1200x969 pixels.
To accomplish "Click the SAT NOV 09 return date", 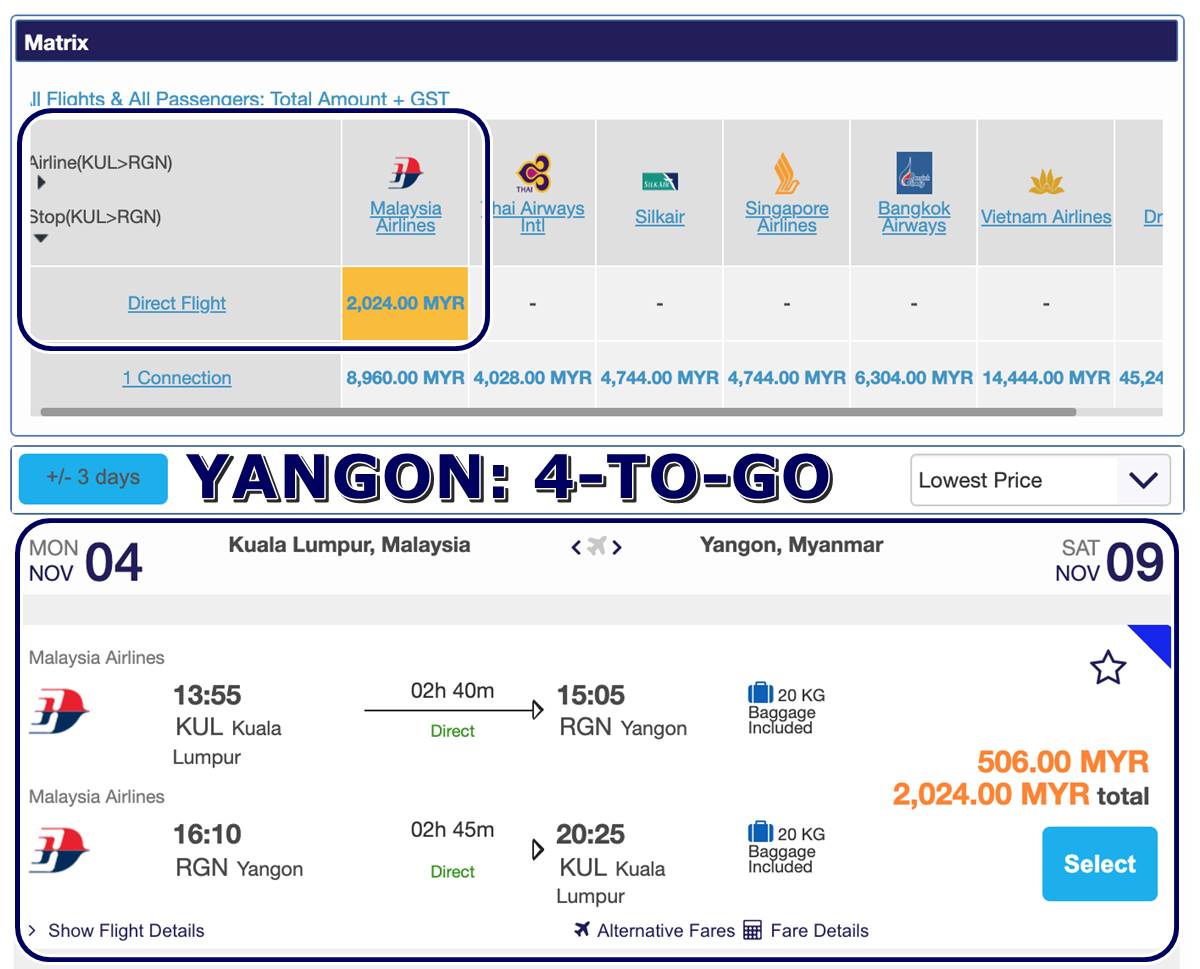I will (x=1110, y=561).
